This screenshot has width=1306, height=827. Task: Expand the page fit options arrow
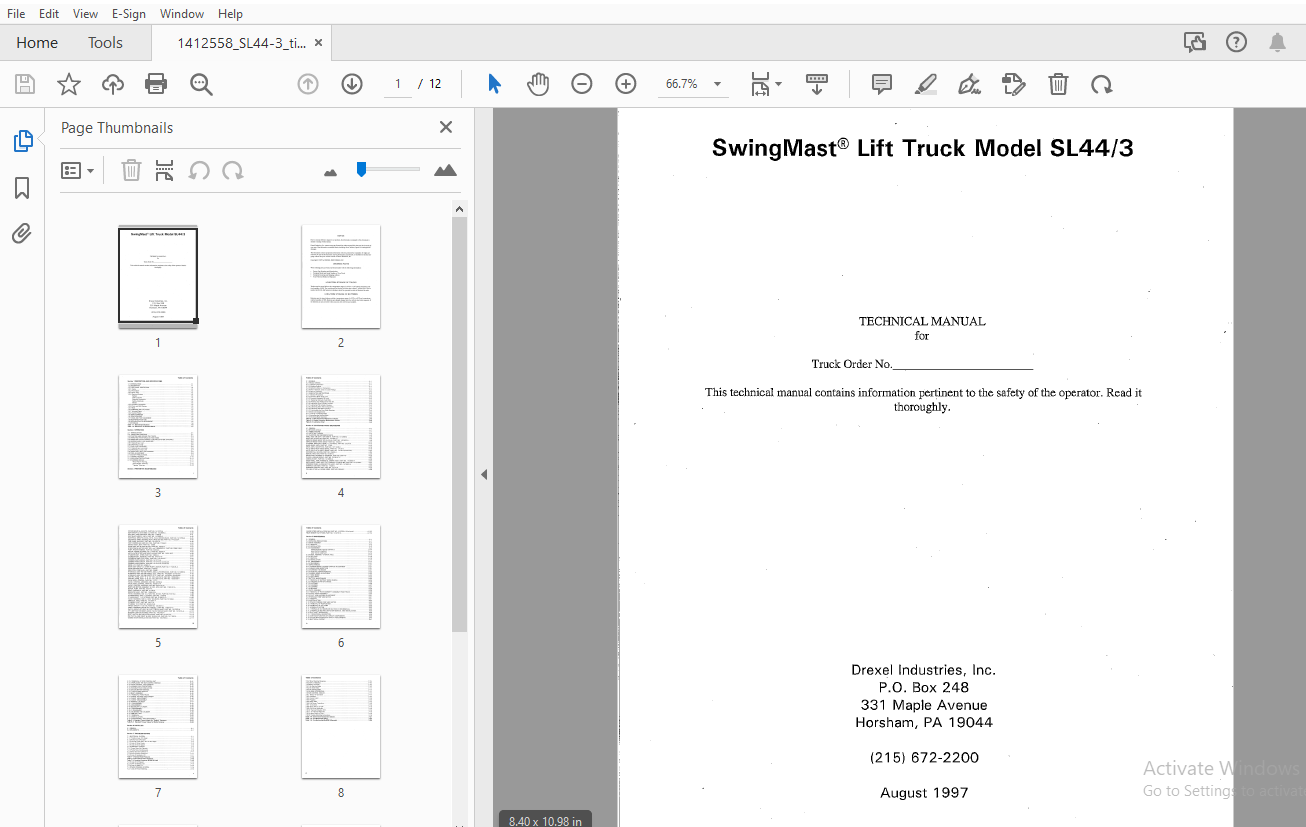(779, 84)
